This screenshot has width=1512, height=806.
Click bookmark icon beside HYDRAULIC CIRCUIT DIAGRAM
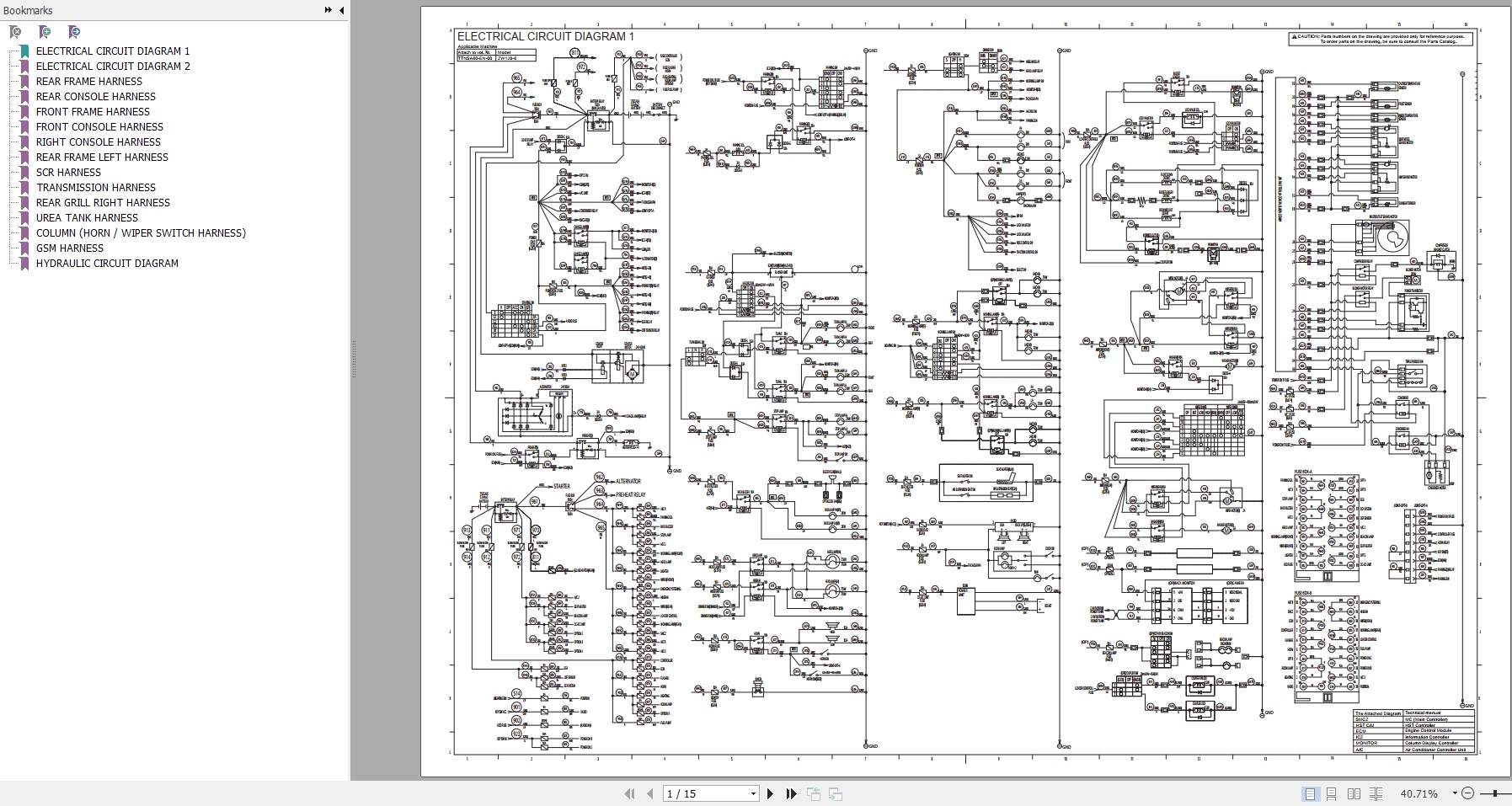(24, 264)
